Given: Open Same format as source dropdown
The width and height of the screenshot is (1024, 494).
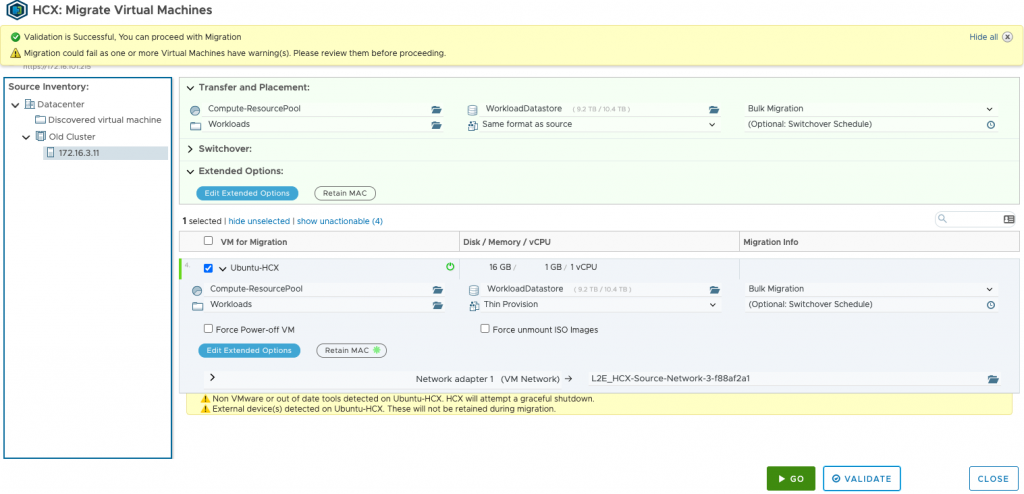Looking at the screenshot, I should coord(712,125).
